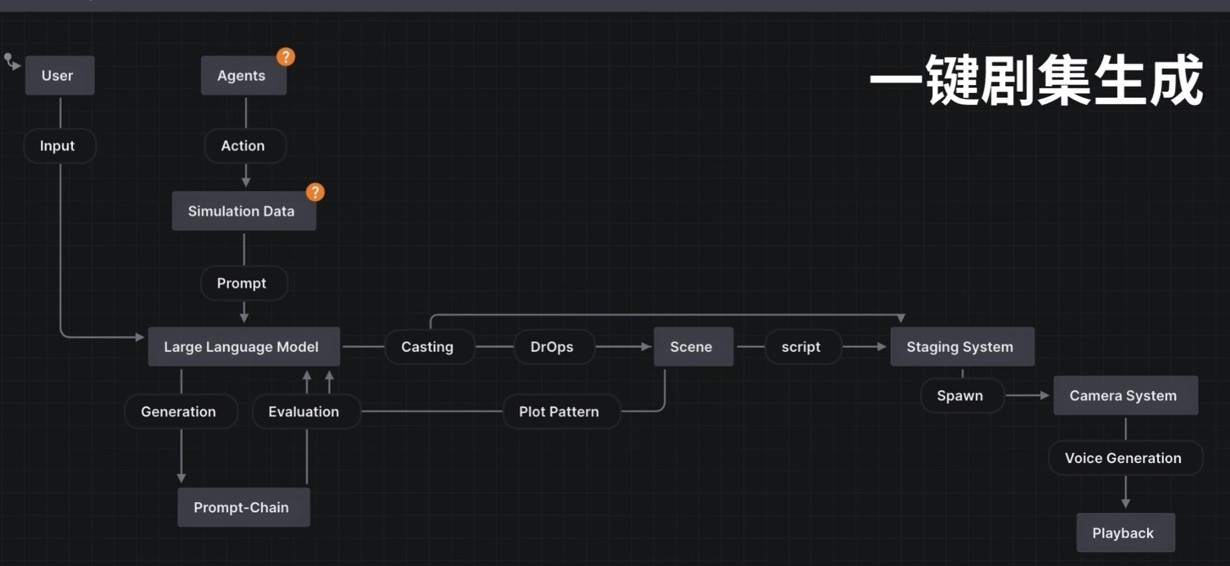Click the script edge label
Screen dimensions: 1230x566
click(x=803, y=347)
